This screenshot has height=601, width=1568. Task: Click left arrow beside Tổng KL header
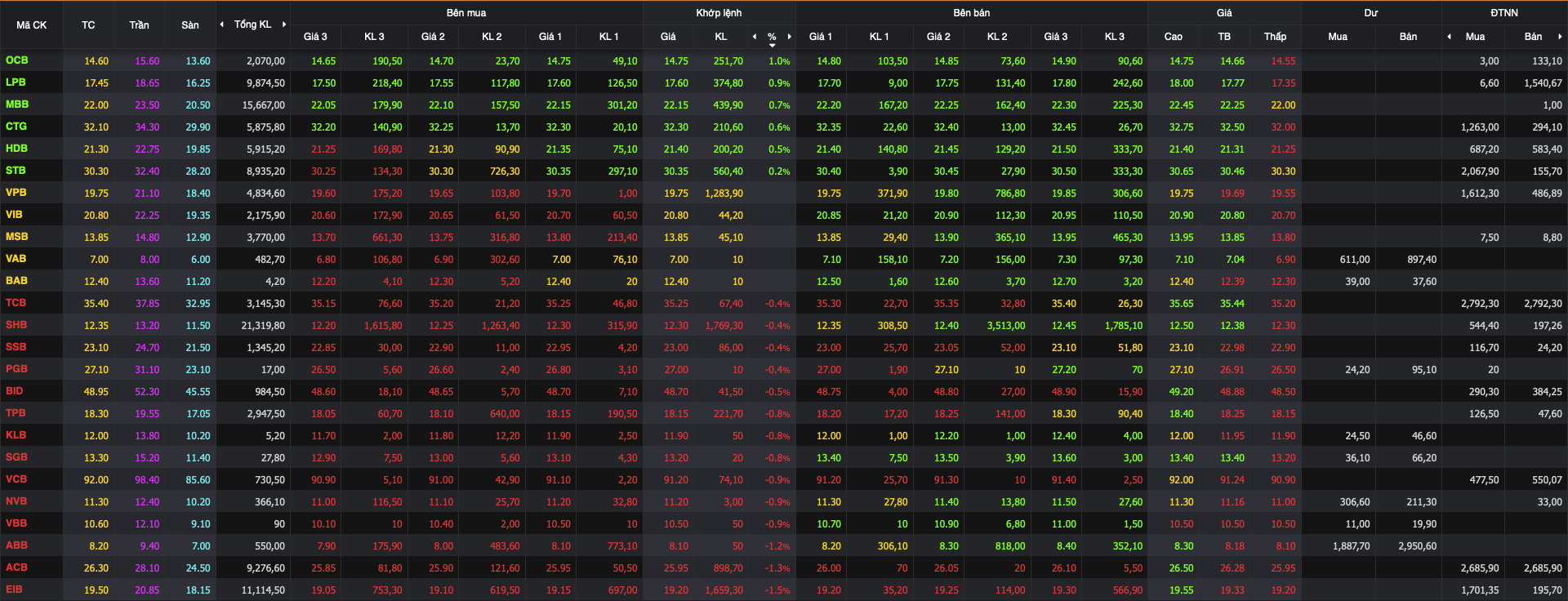221,24
